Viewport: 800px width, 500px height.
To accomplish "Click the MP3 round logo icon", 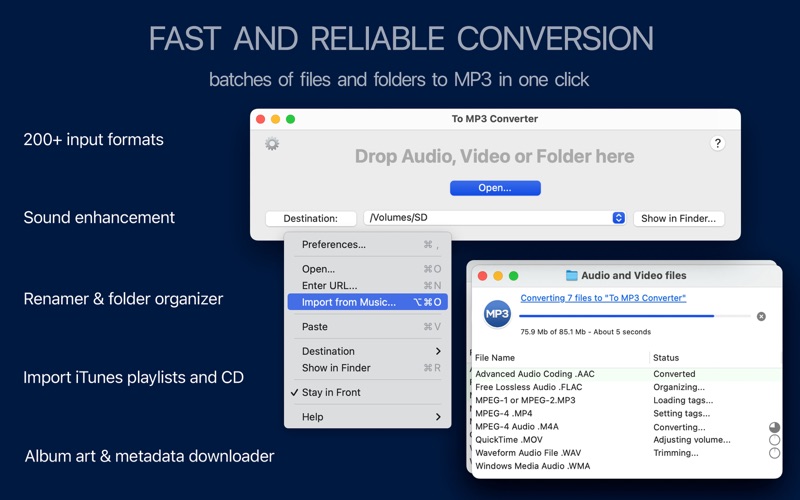I will (497, 314).
